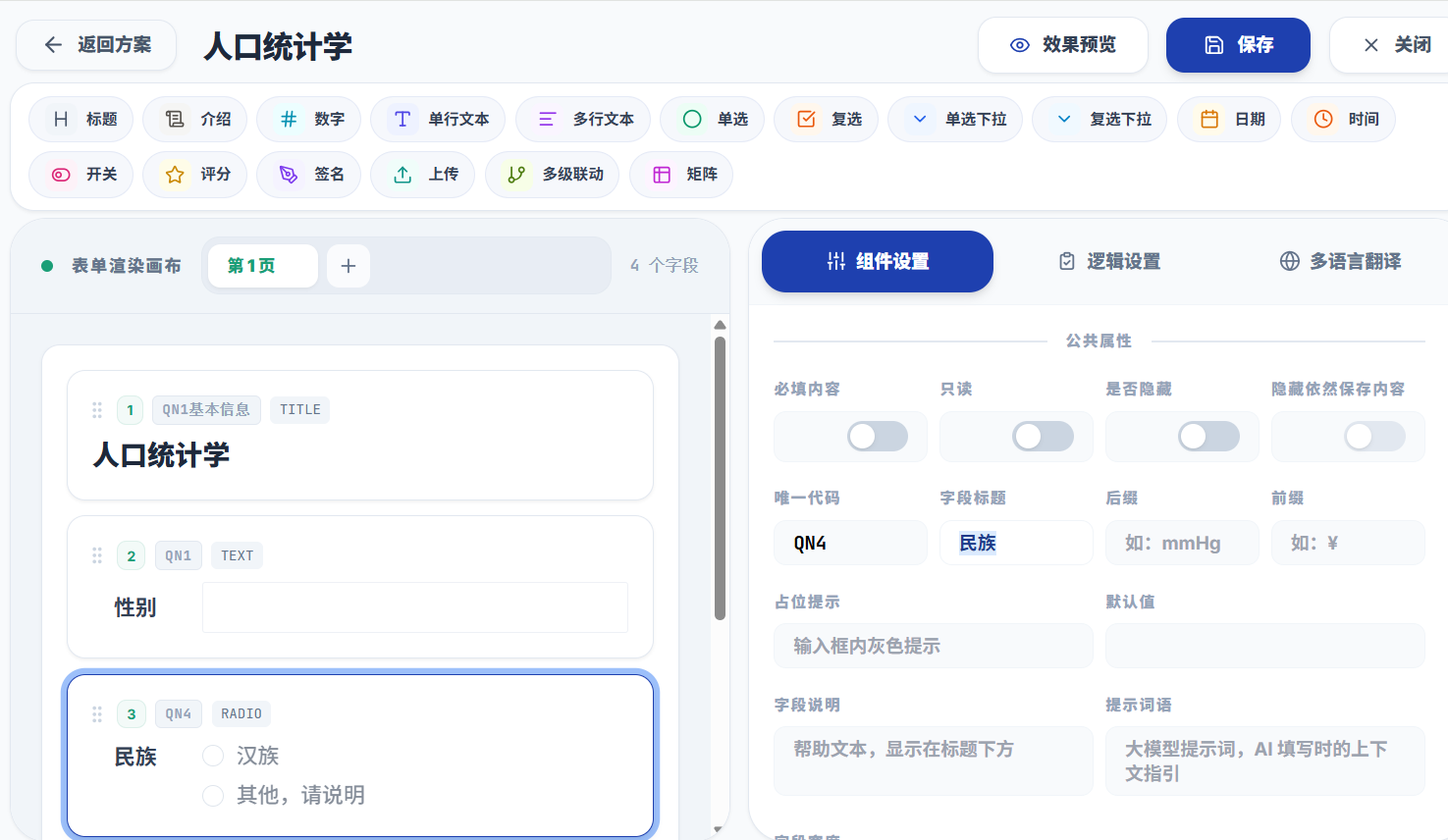Click the 性别 text input on canvas

(415, 607)
